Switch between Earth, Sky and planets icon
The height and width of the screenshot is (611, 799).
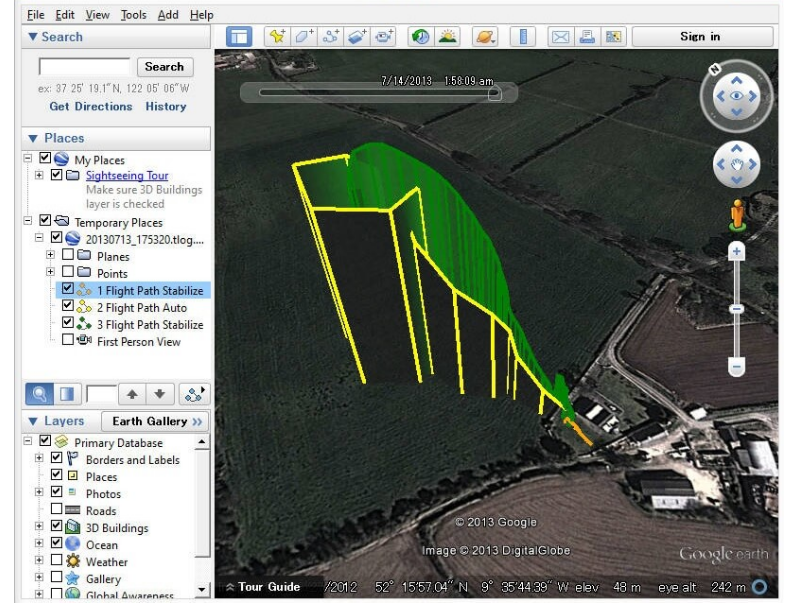click(x=485, y=37)
